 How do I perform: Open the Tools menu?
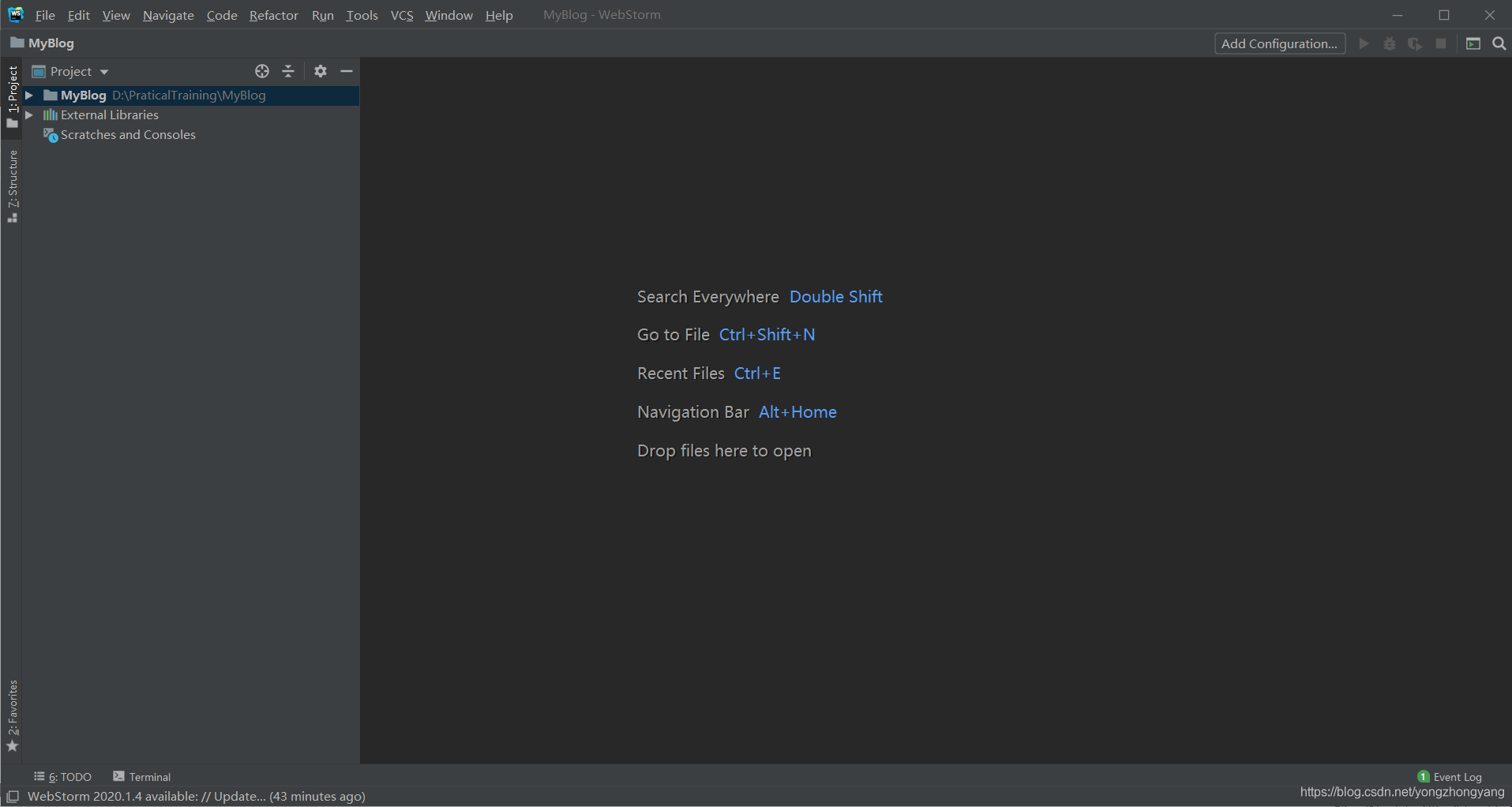(x=362, y=15)
